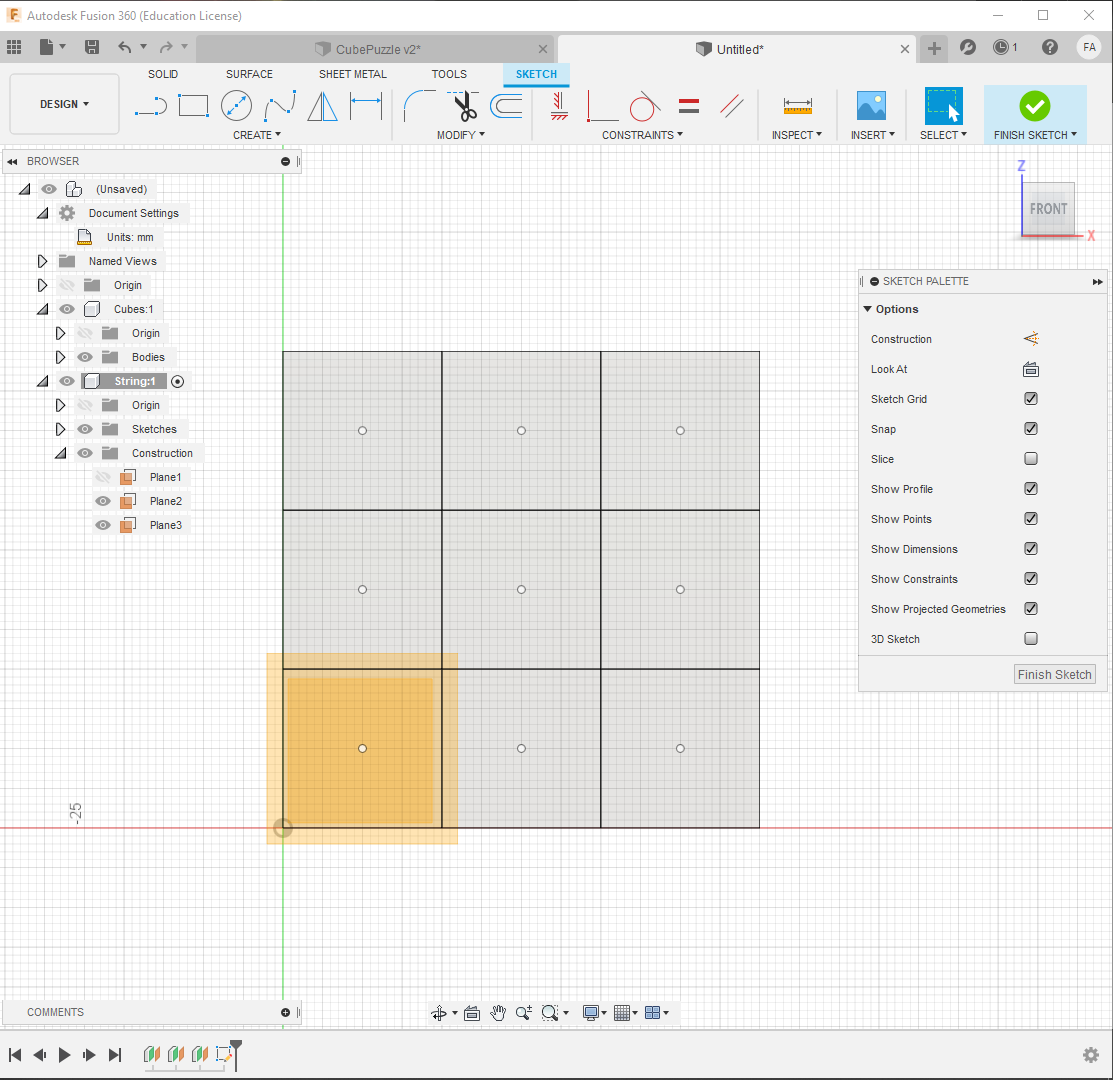Click the FRONT face on the ViewCube
The image size is (1113, 1080).
pos(1048,209)
